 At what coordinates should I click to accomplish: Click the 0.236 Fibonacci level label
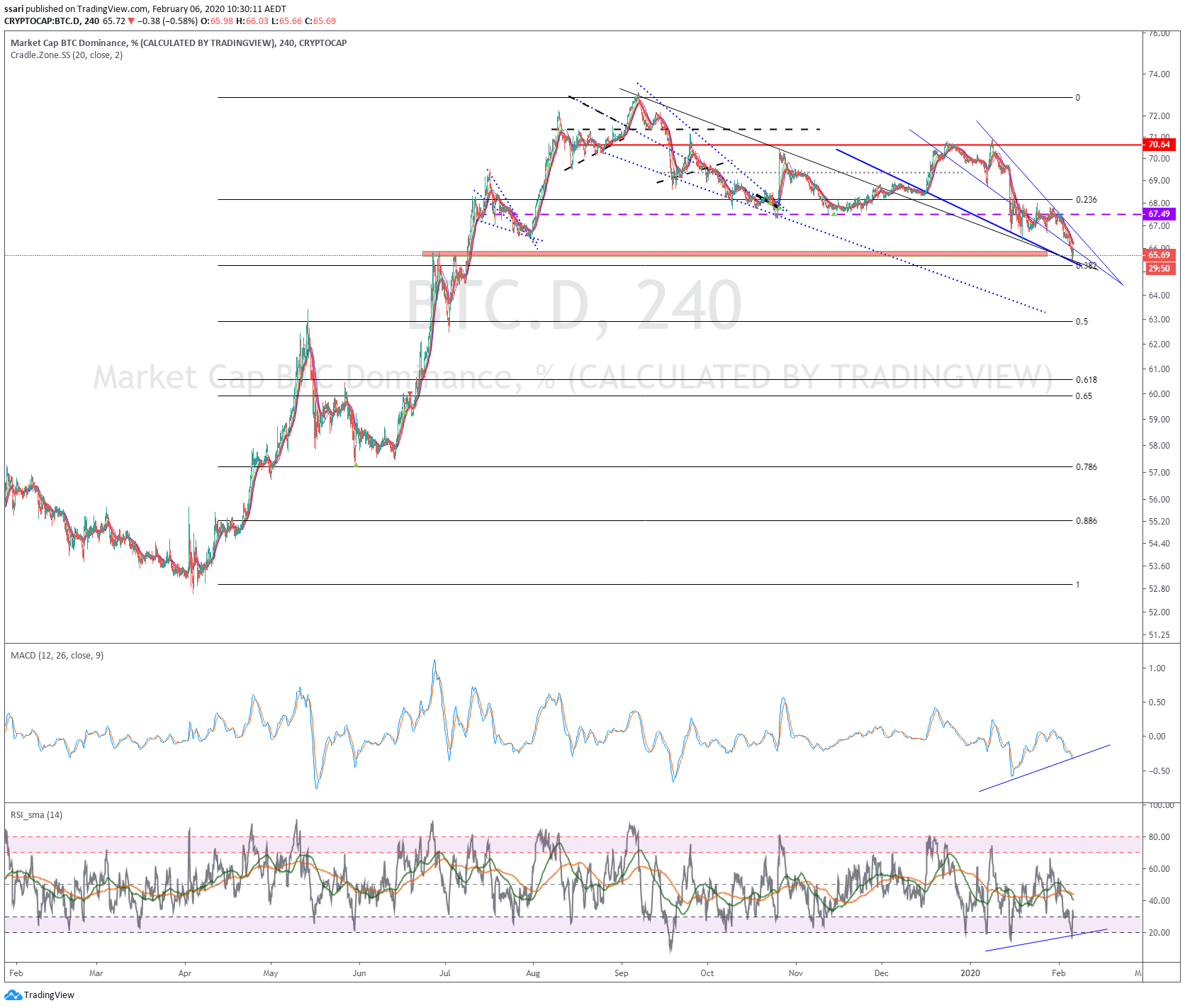pos(1086,200)
